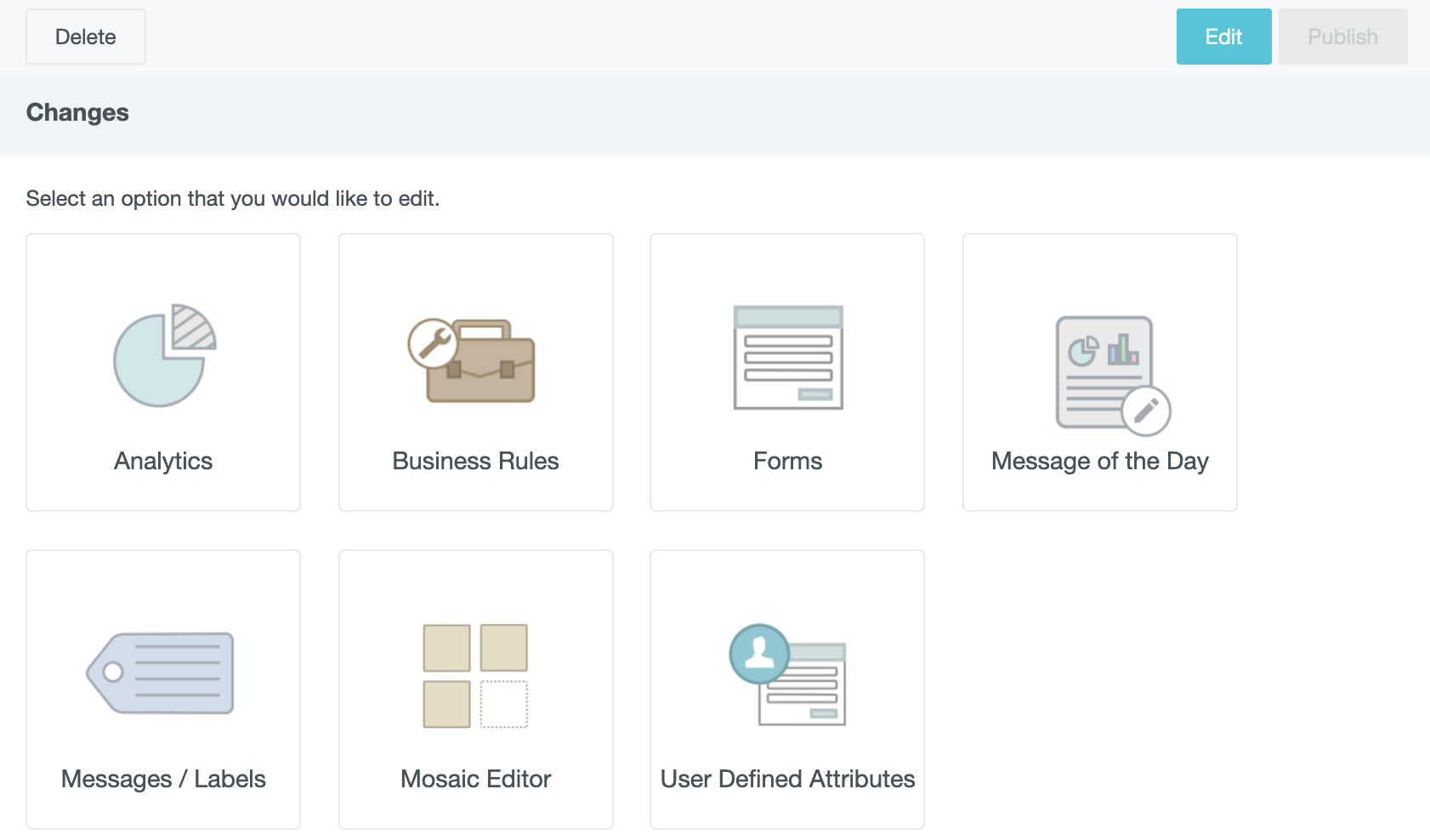Click the wrench badge on the briefcase
The image size is (1430, 840).
tap(433, 343)
